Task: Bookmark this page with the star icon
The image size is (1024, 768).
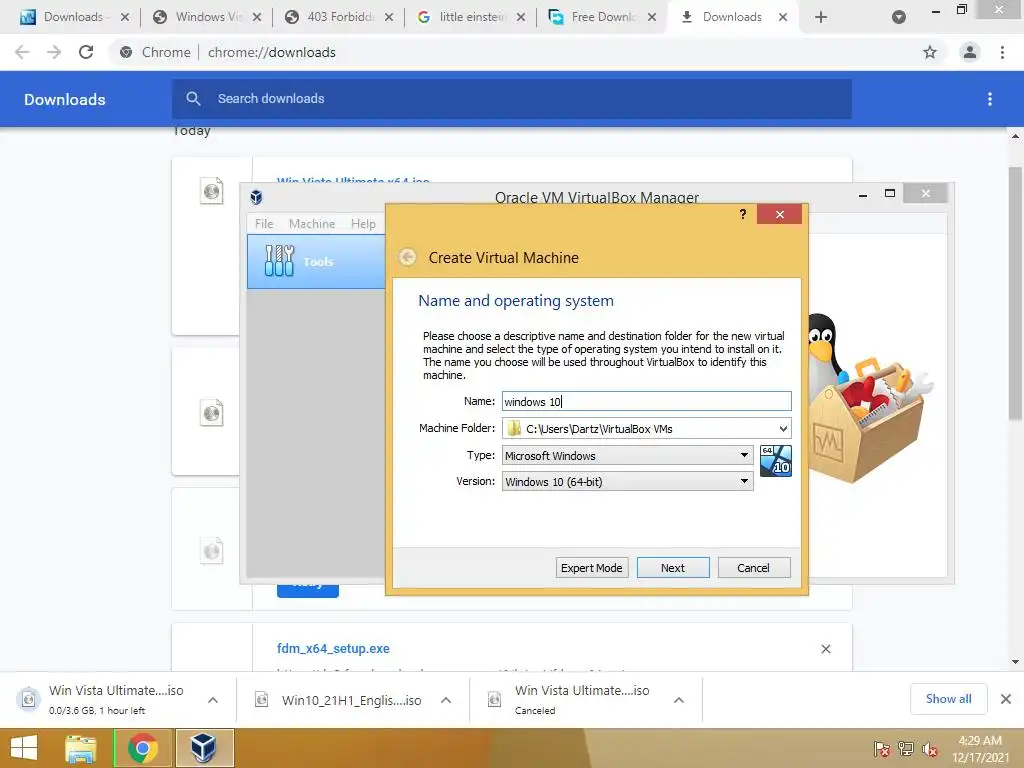Action: 929,52
